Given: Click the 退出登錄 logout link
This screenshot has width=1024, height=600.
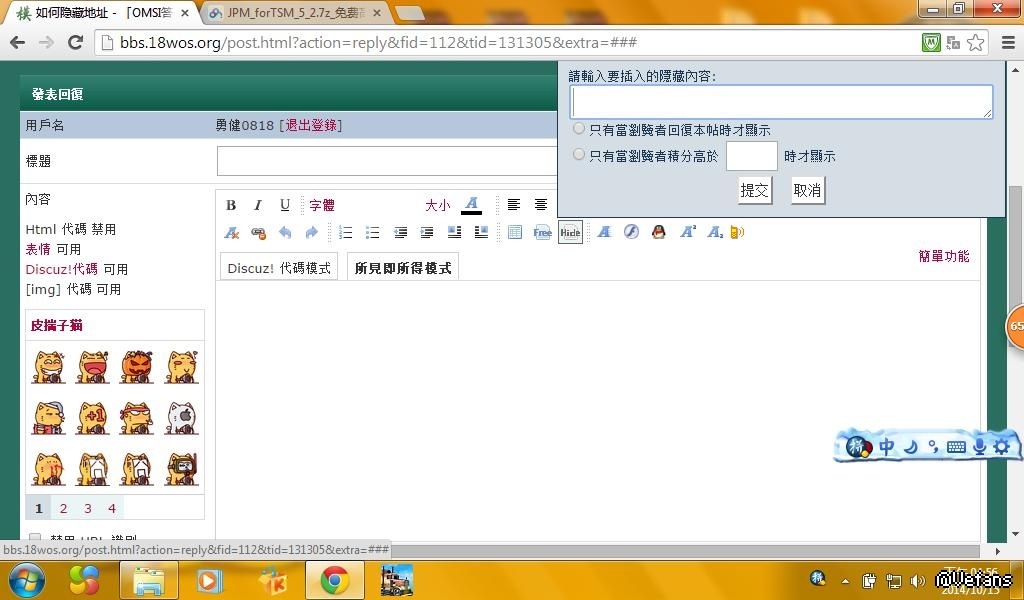Looking at the screenshot, I should coord(312,125).
